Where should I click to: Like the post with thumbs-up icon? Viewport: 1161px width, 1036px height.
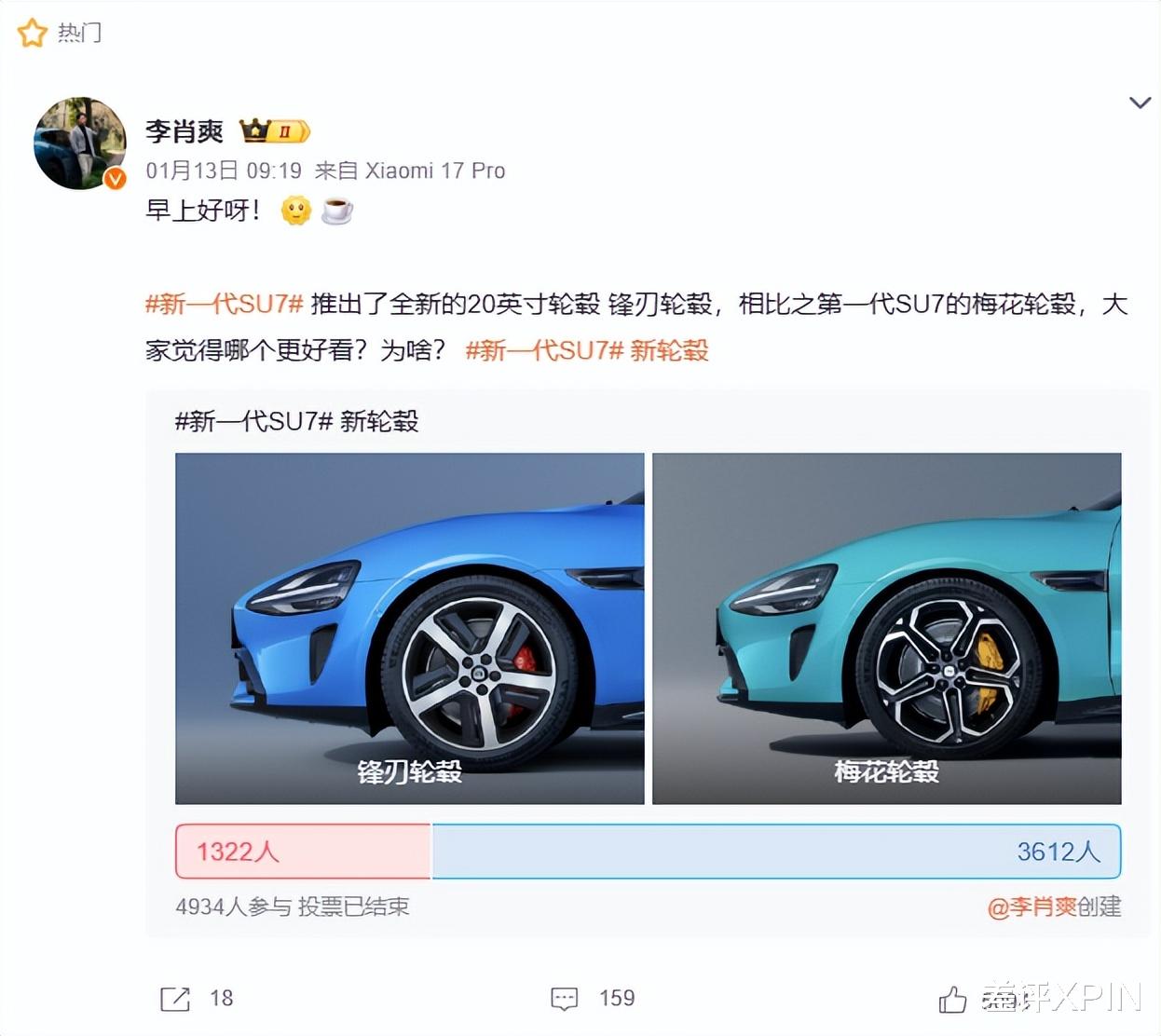pos(952,999)
